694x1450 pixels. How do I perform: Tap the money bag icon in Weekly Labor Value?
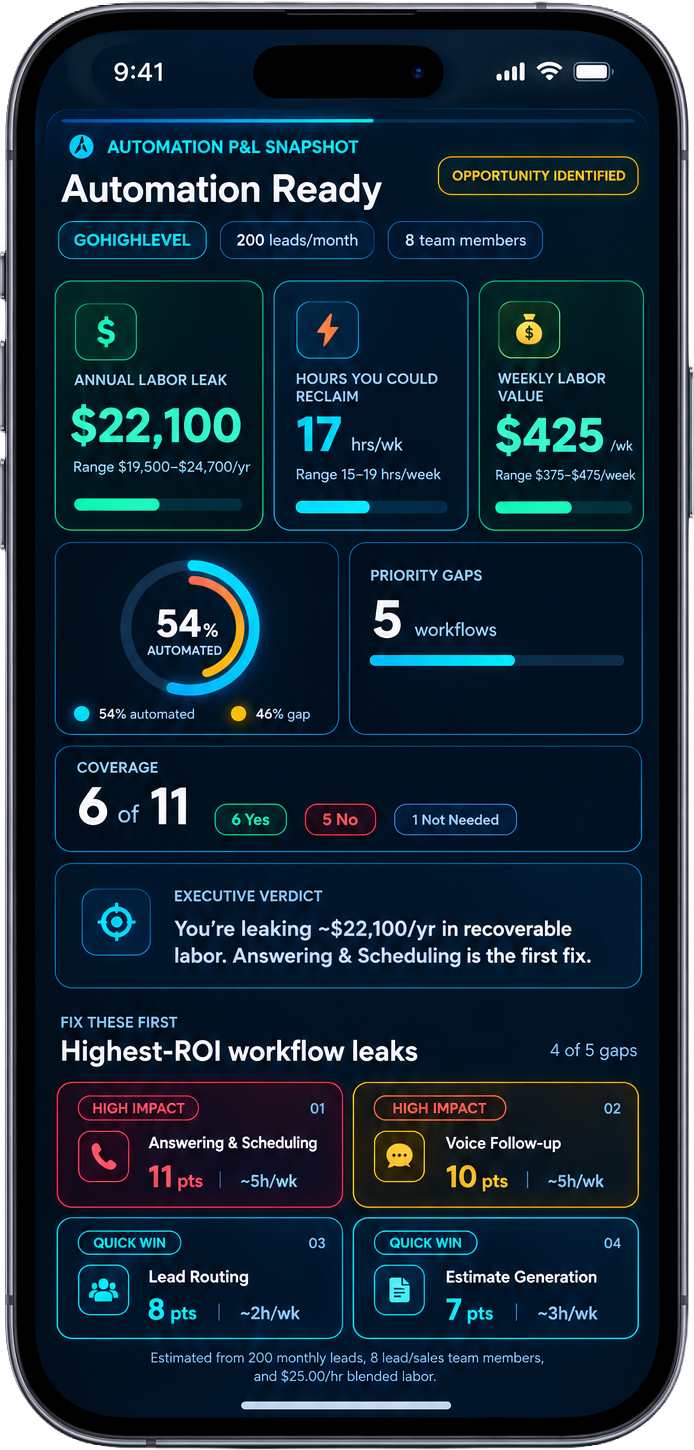click(529, 330)
